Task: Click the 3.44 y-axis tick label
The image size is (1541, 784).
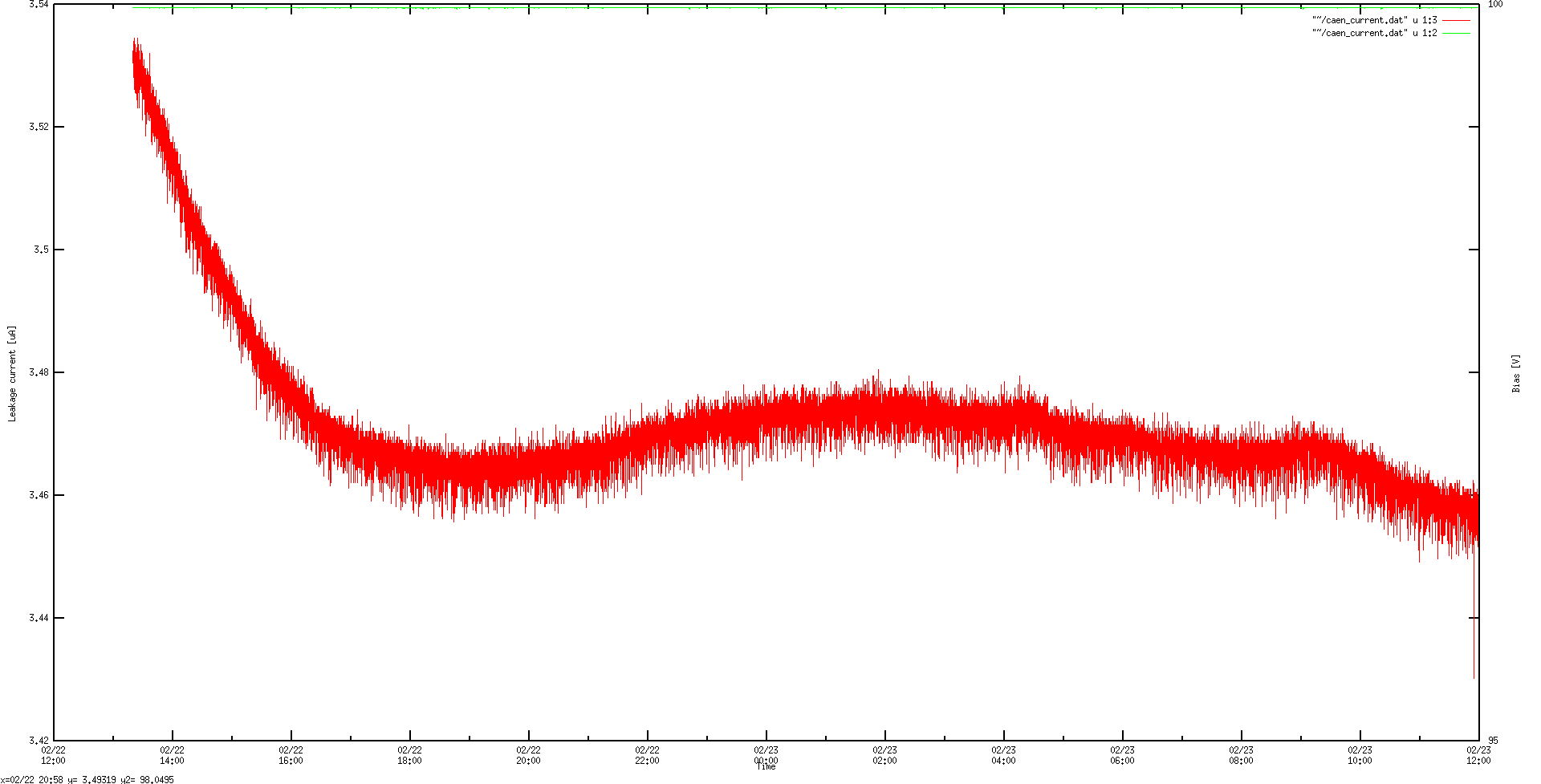Action: 39,618
